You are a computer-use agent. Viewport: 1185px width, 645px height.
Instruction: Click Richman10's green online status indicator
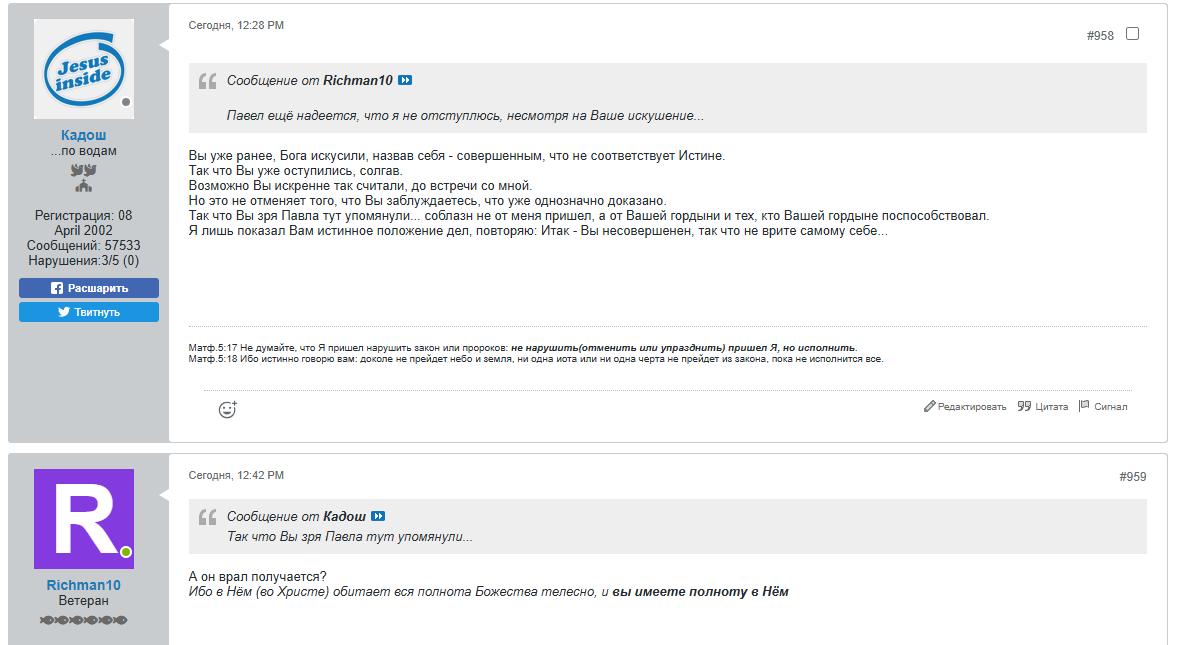tap(126, 552)
